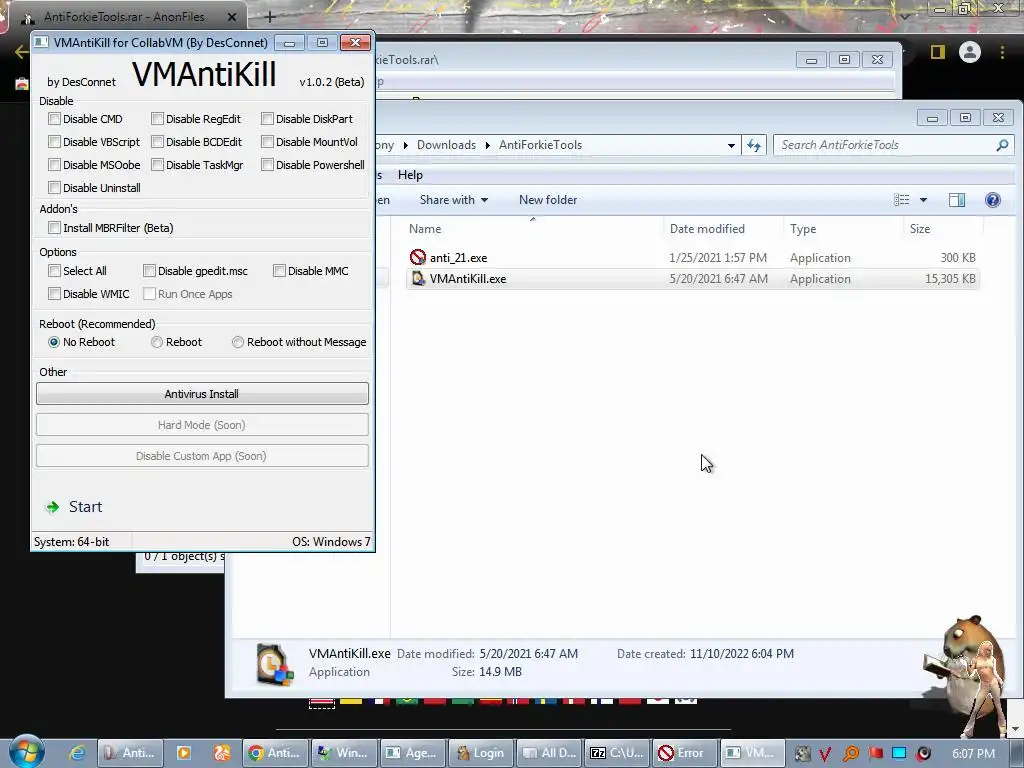Open the media player taskbar icon
Viewport: 1024px width, 768px height.
coord(184,753)
